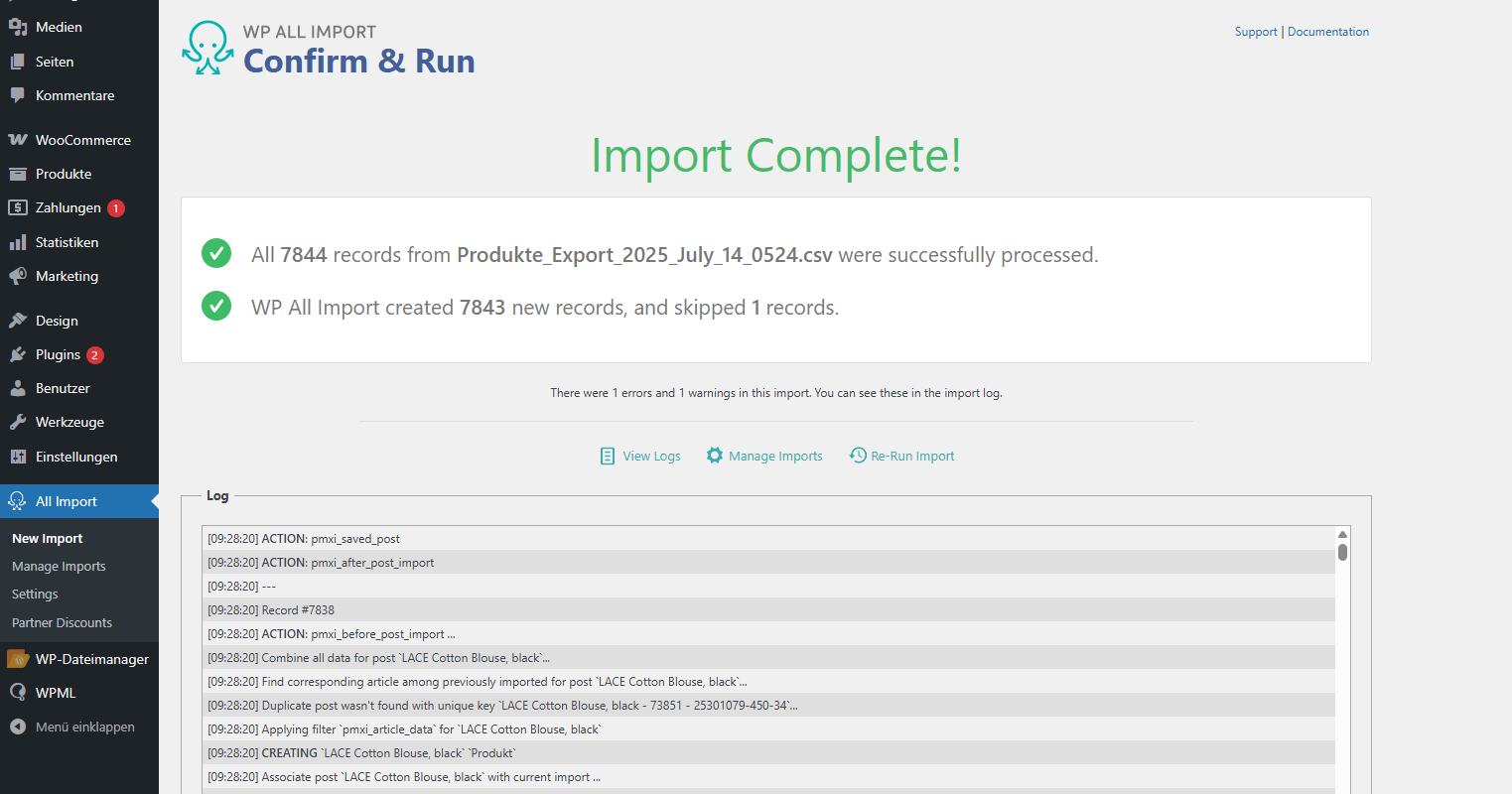Click log line 'CREATING LACE Cotton Blouse'
The width and height of the screenshot is (1512, 794).
(x=768, y=752)
